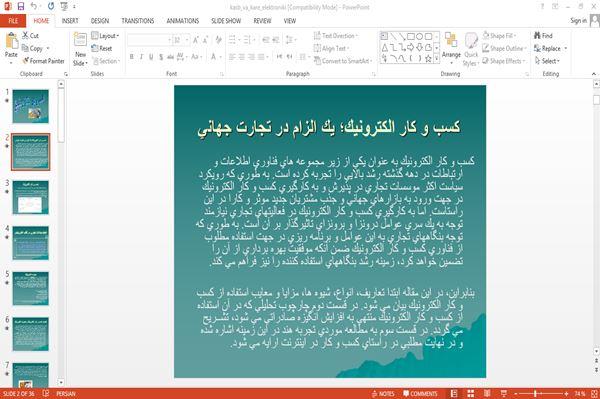Viewport: 600px width, 399px height.
Task: Switch to Normal view icon
Action: pos(454,394)
